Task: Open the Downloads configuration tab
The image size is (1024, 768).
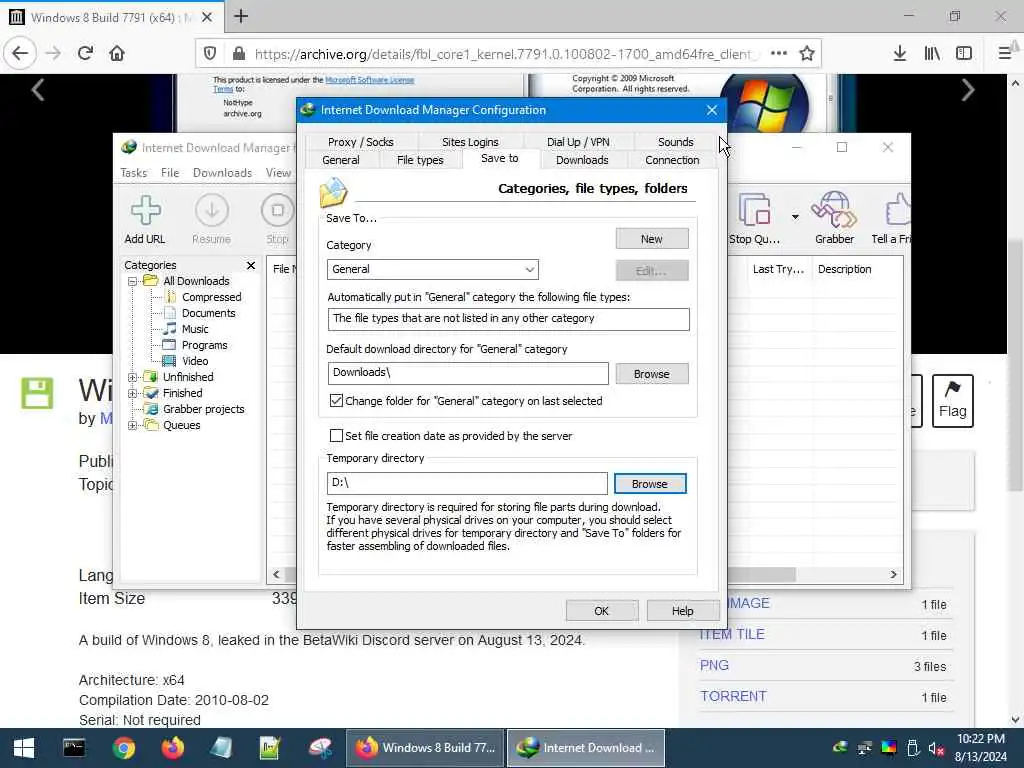Action: 582,160
